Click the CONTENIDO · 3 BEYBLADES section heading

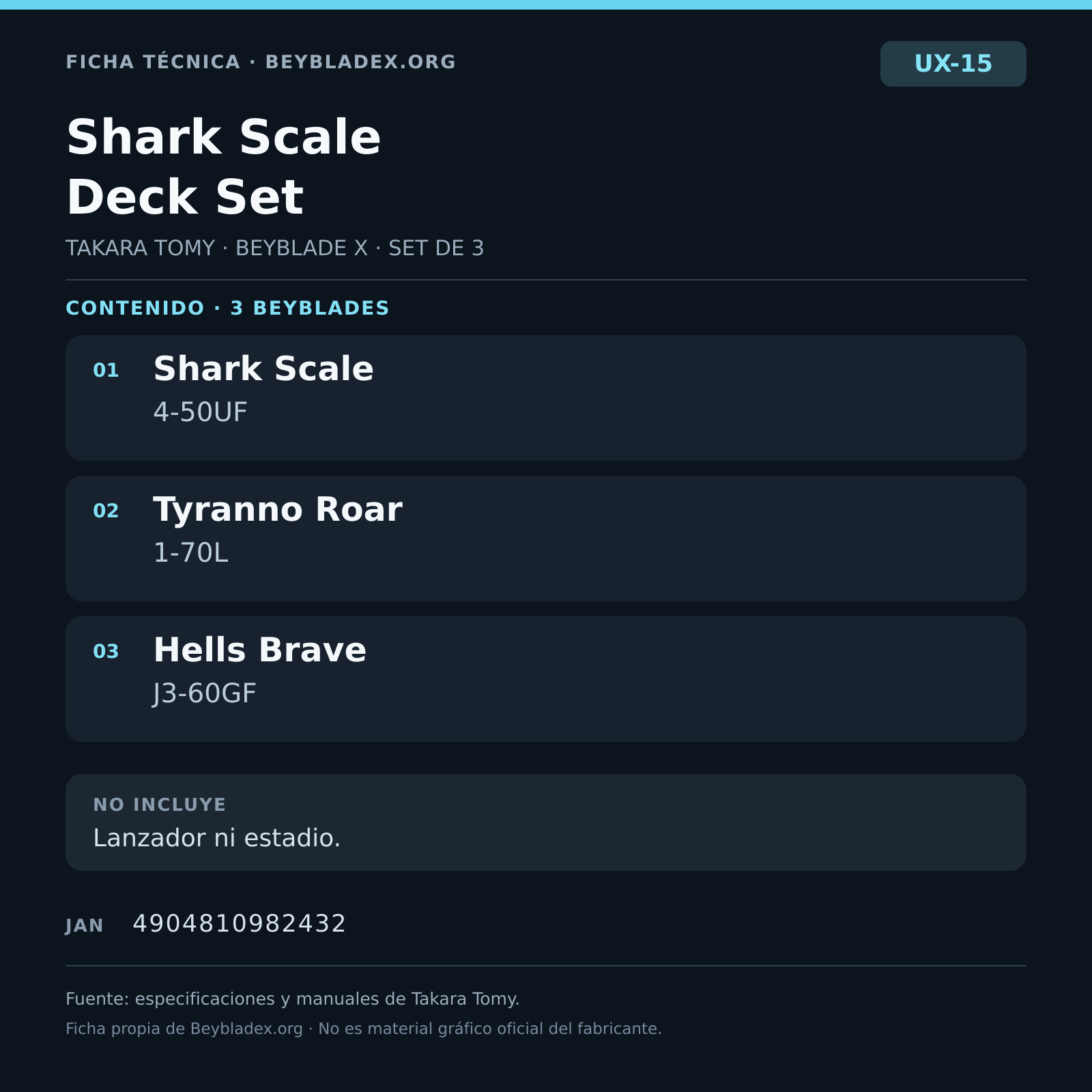(x=227, y=308)
